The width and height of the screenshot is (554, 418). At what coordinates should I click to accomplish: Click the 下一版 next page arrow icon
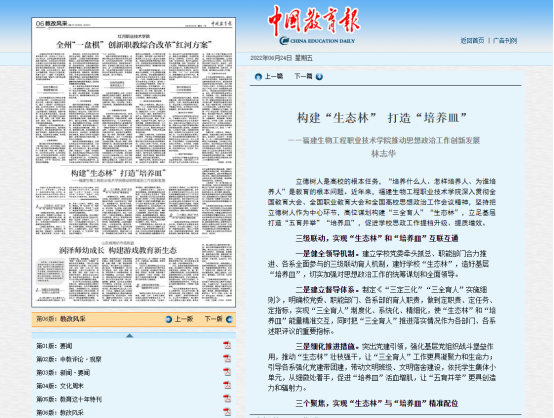click(x=229, y=319)
